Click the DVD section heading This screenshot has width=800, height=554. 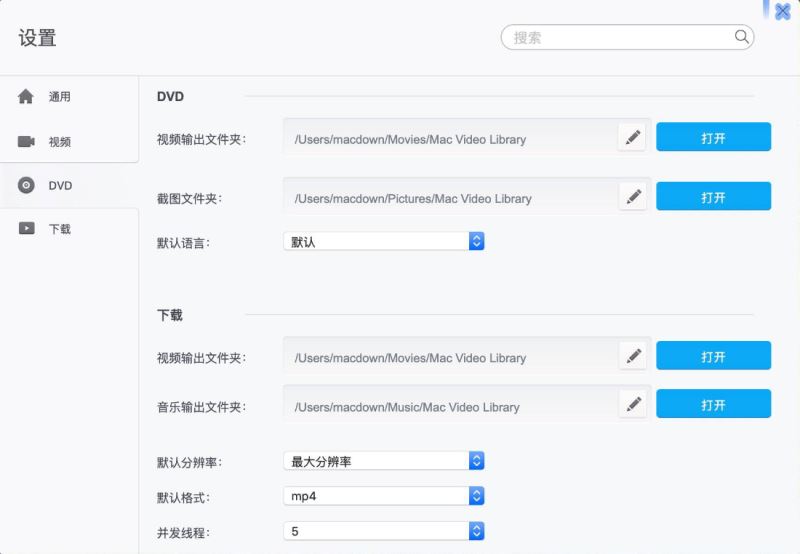[x=170, y=96]
